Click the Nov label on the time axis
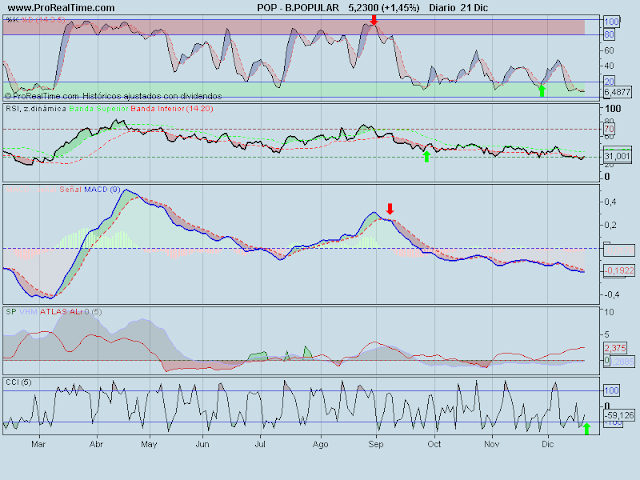Viewport: 640px width, 480px height. pos(492,444)
